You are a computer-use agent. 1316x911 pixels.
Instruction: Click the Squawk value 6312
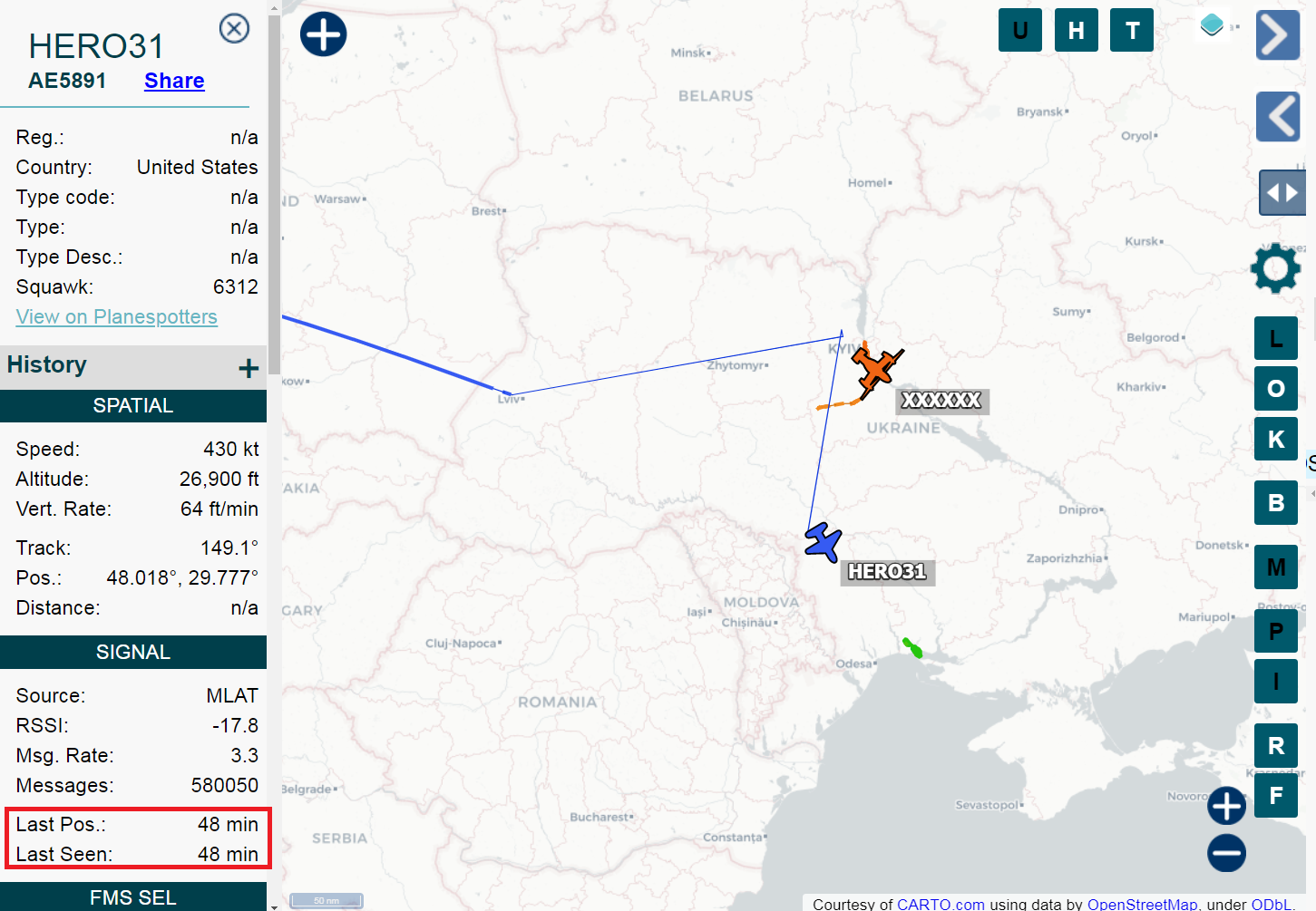point(236,287)
